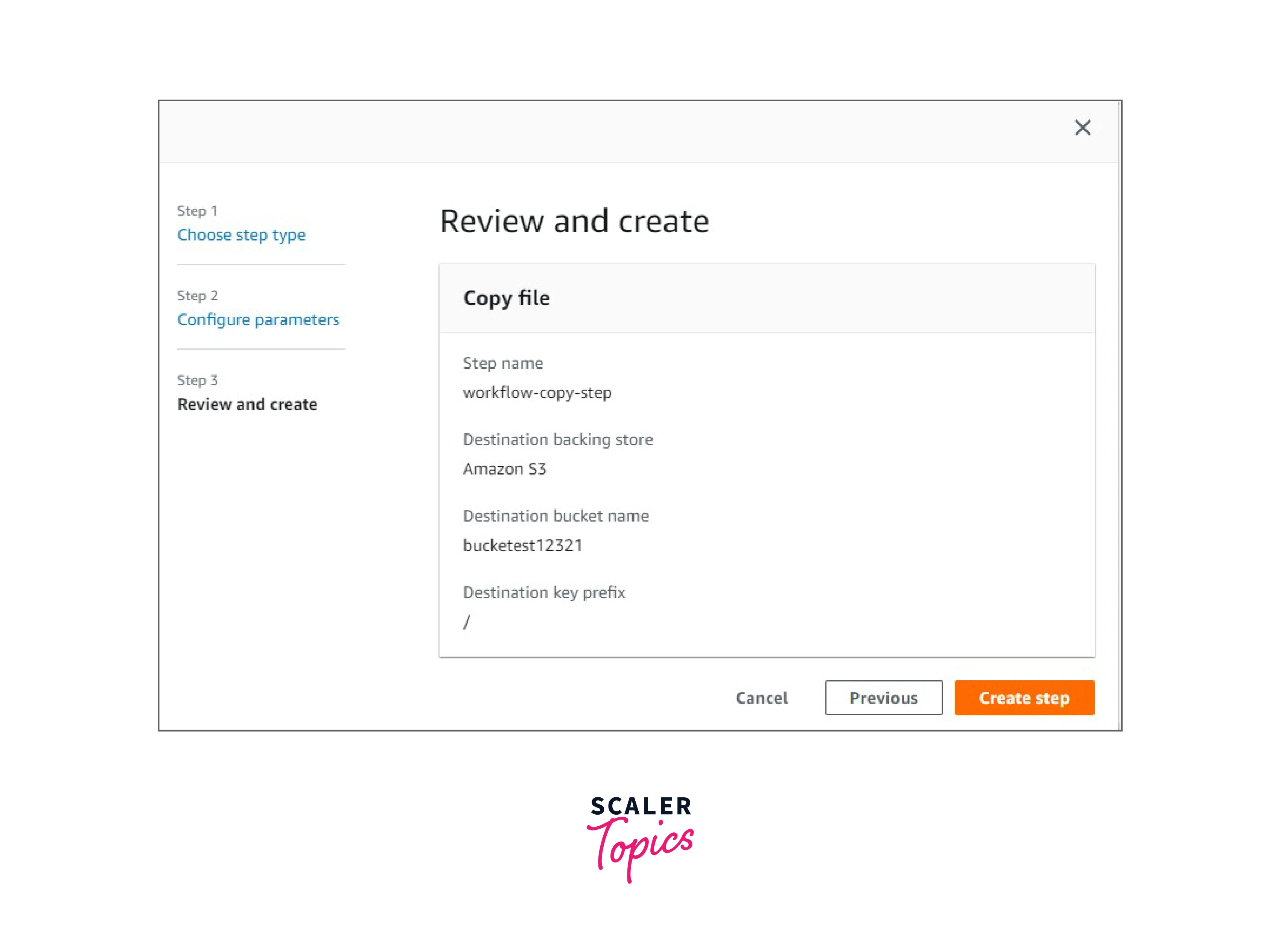Click the Step name field label

pyautogui.click(x=502, y=363)
